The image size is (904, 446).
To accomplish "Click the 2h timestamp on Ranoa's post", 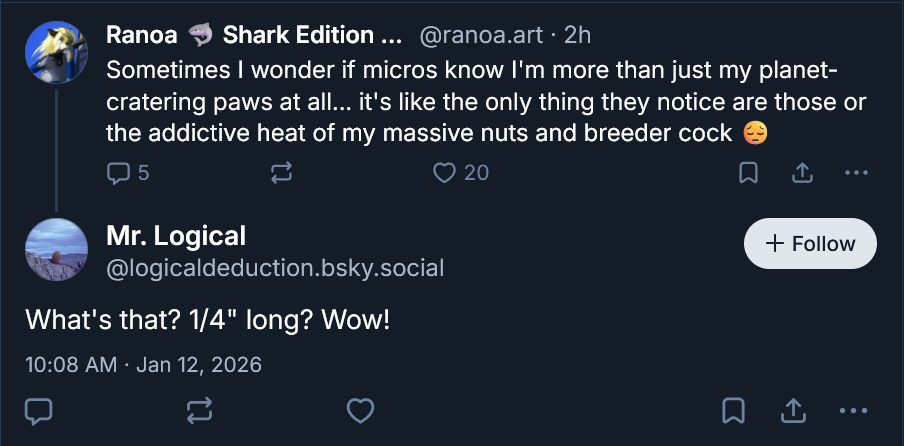I will pyautogui.click(x=577, y=36).
